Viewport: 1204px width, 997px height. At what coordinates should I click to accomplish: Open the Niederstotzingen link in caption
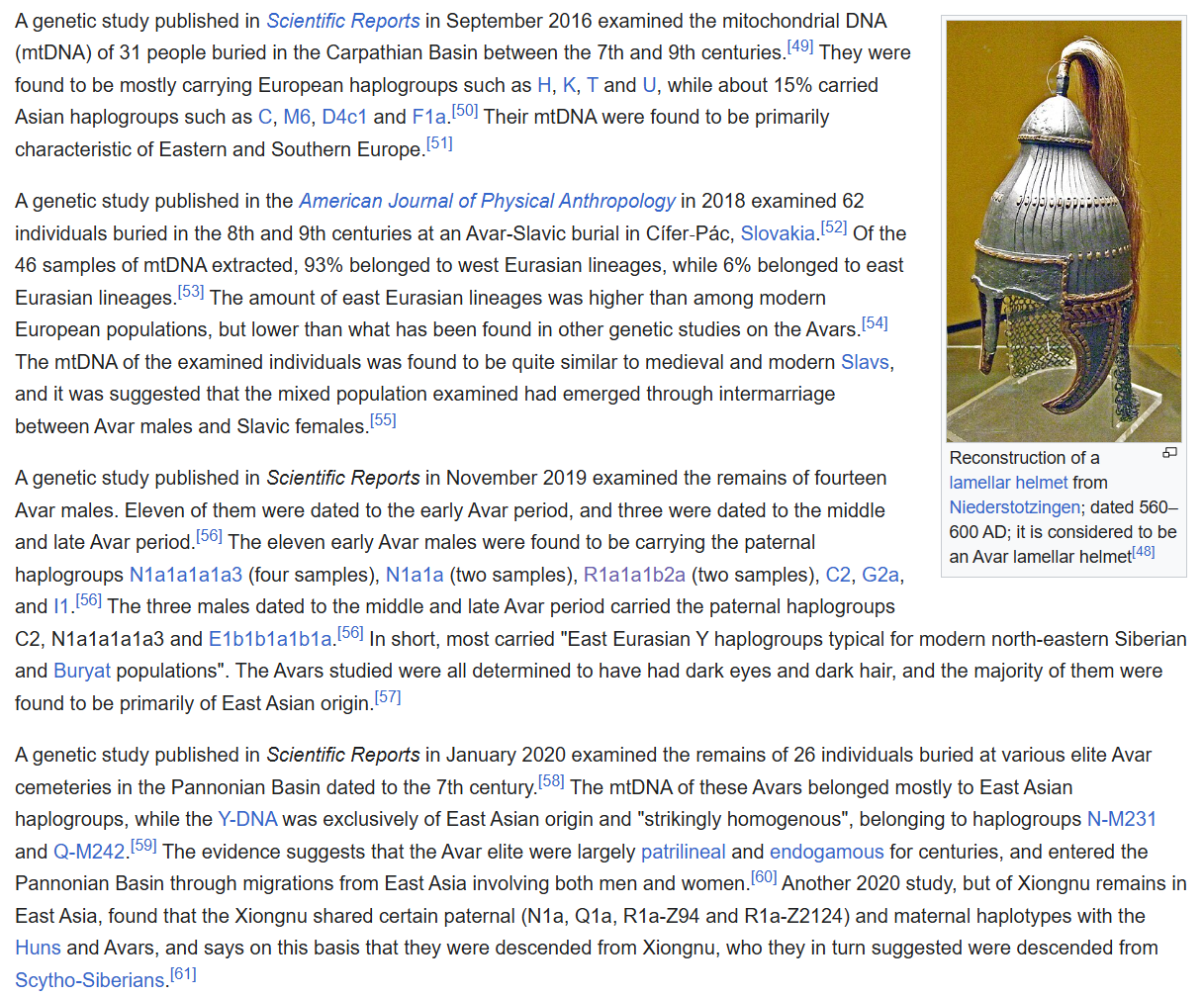point(1014,507)
